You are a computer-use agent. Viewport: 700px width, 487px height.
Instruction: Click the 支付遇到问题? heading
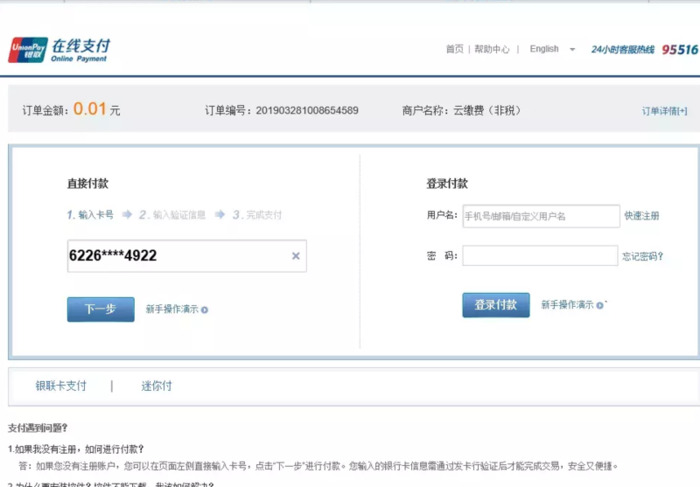pyautogui.click(x=38, y=428)
